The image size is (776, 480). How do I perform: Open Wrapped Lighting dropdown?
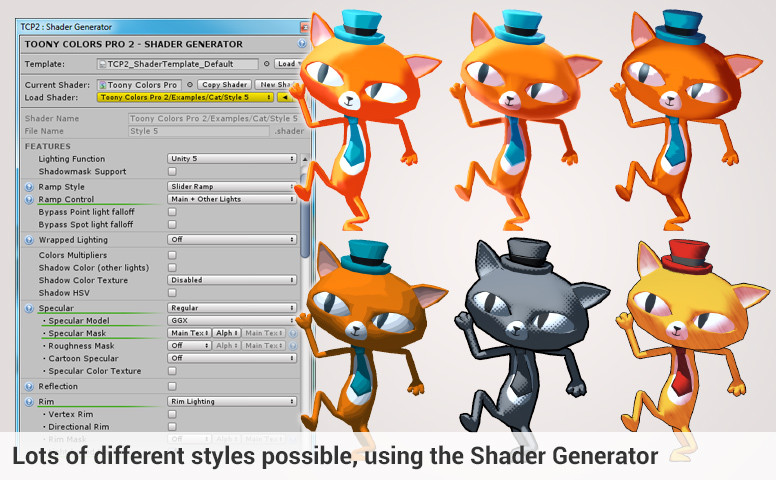(232, 240)
